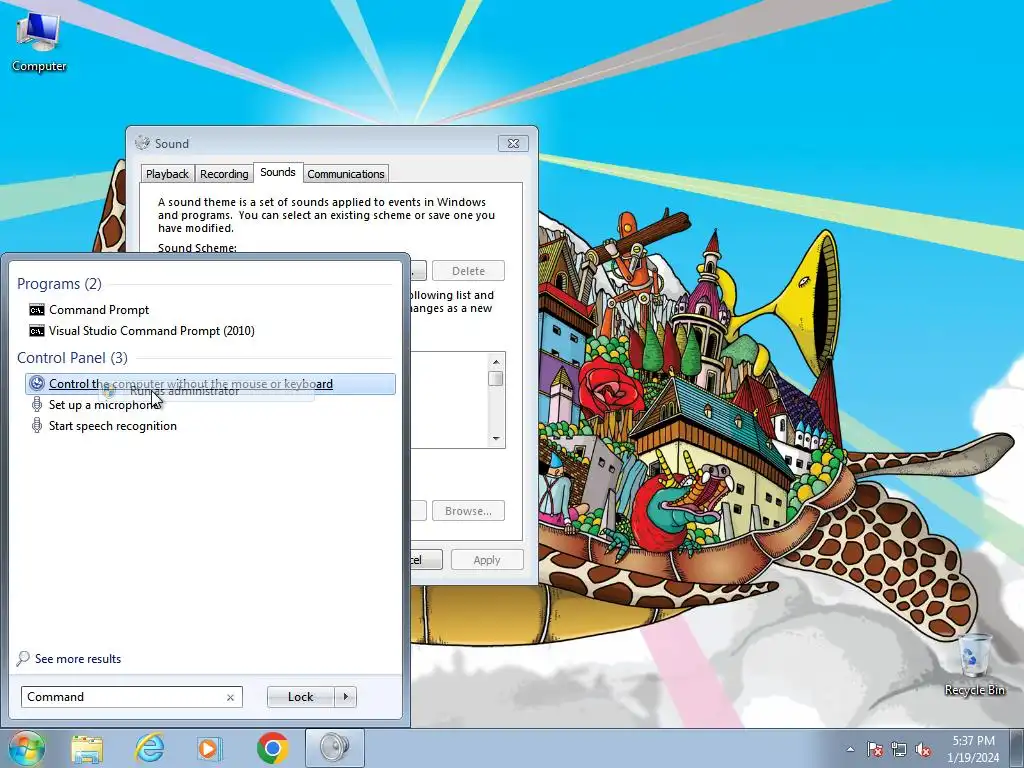The width and height of the screenshot is (1024, 768).
Task: Open Windows Explorer from the taskbar
Action: pos(87,748)
